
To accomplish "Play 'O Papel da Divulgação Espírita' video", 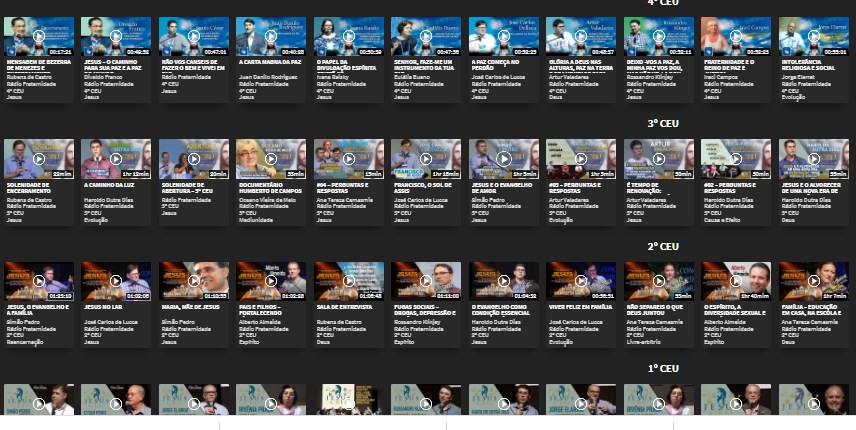I will click(x=349, y=36).
